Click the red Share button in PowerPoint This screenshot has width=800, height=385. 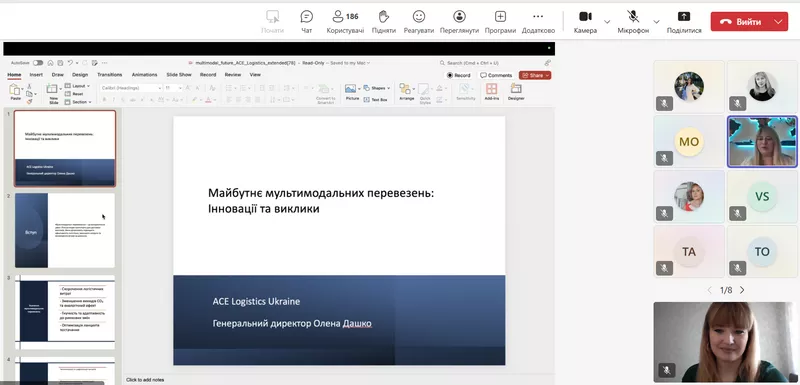535,75
